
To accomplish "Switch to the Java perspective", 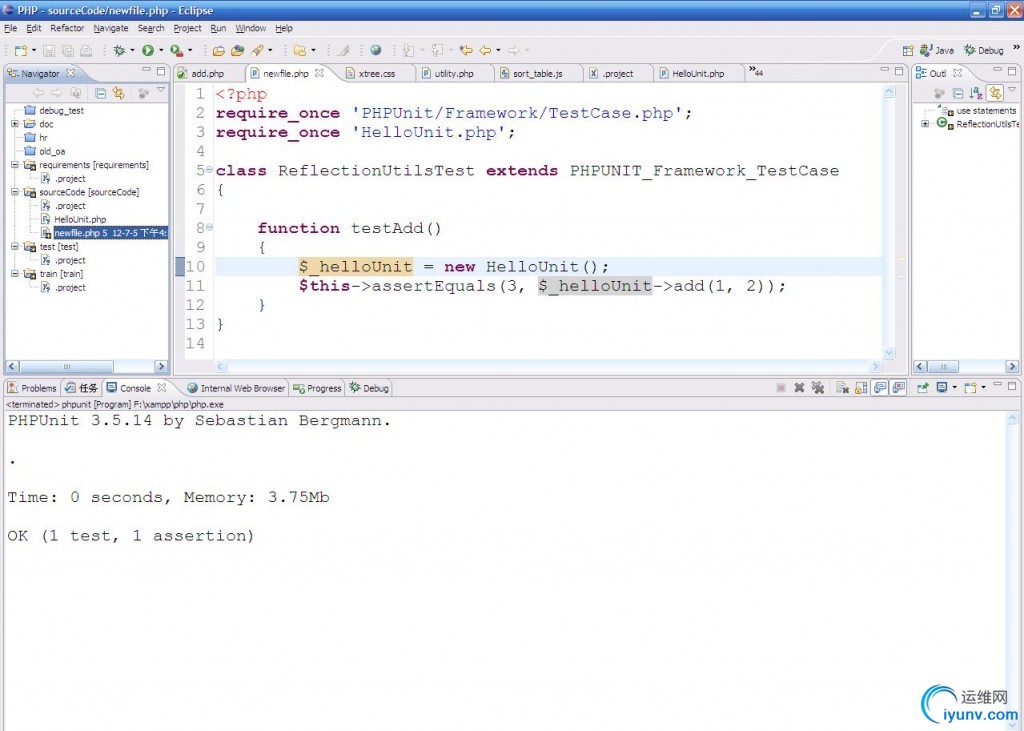I will (x=936, y=50).
